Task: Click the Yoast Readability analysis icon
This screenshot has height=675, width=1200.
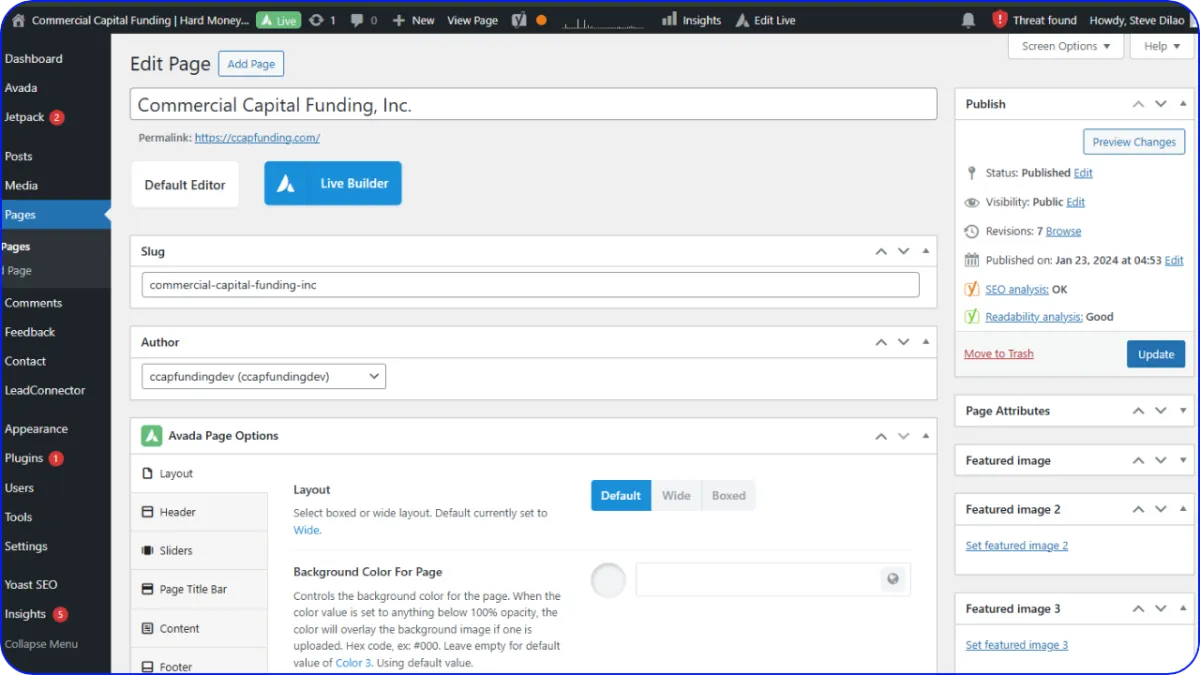Action: (x=972, y=317)
